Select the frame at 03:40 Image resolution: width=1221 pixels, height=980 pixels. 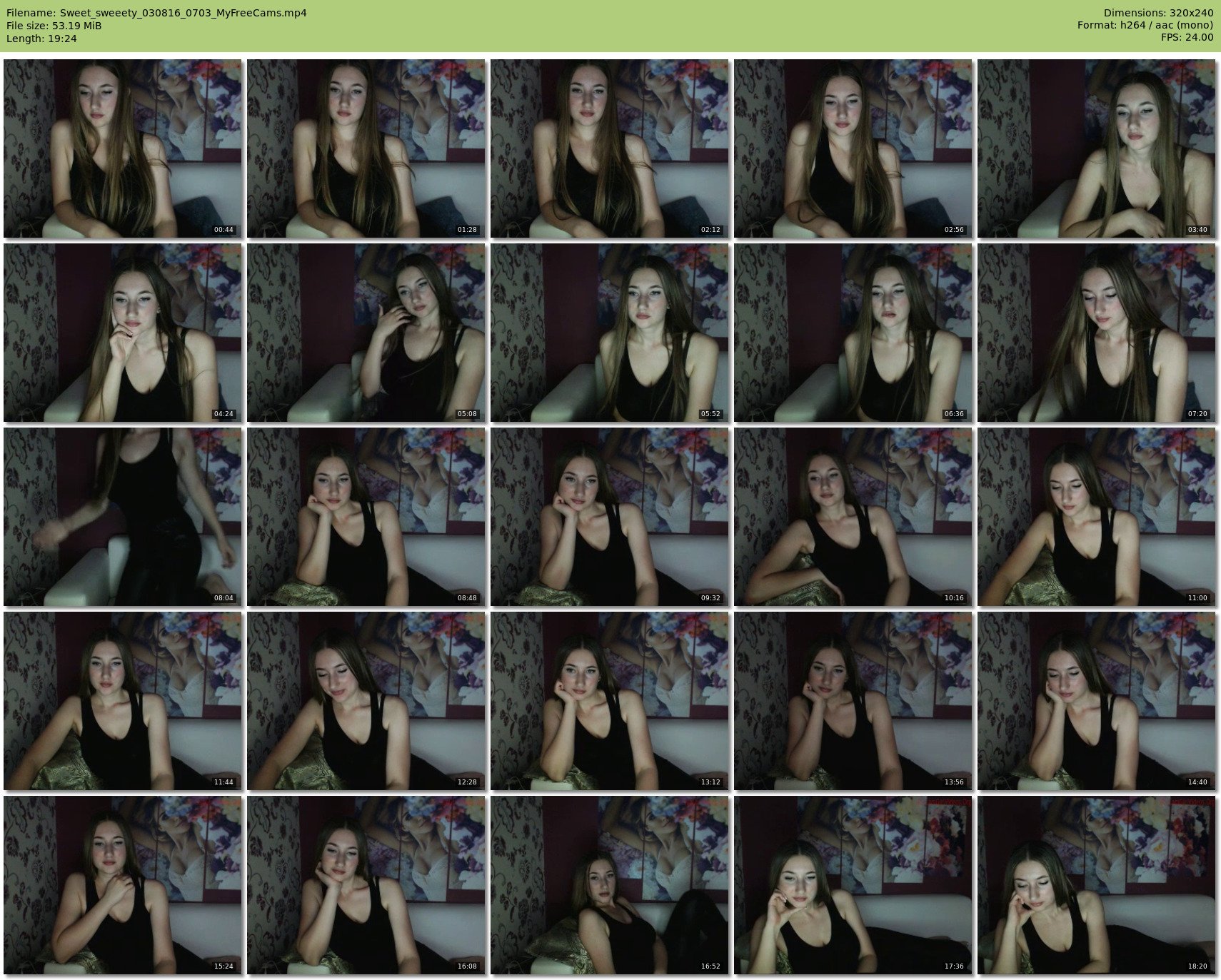[1097, 148]
